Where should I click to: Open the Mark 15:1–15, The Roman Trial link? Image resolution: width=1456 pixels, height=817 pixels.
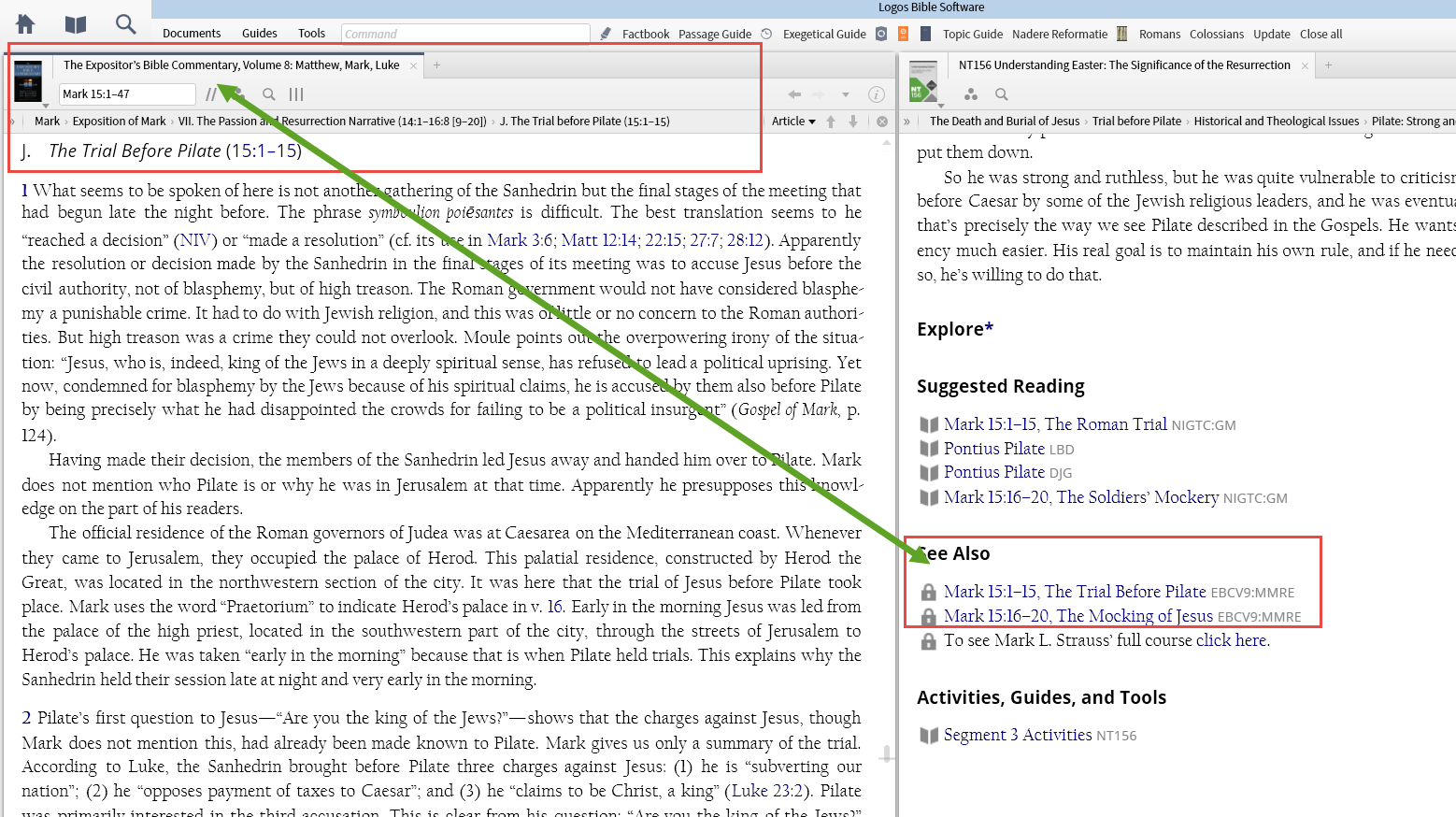click(x=1055, y=424)
